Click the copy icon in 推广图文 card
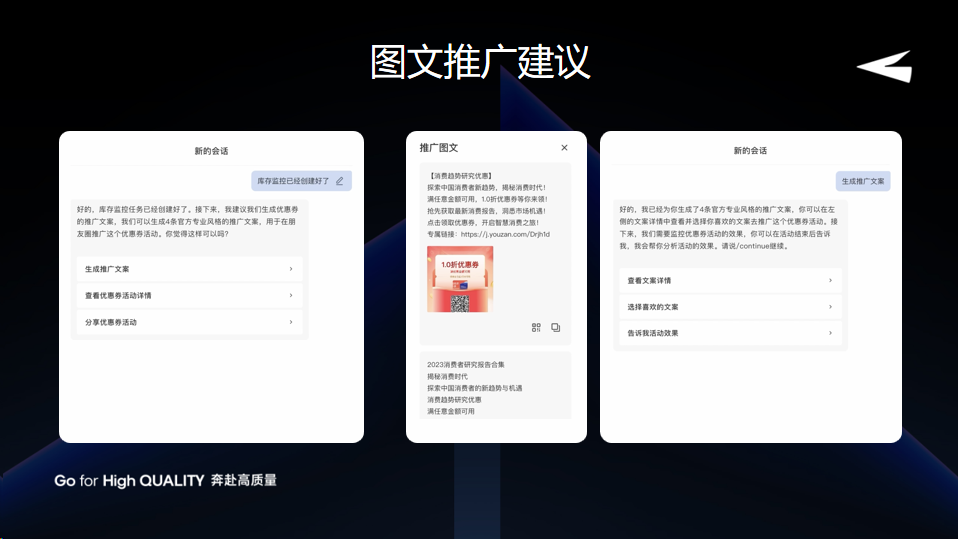Screen dimensions: 958x539 556,327
